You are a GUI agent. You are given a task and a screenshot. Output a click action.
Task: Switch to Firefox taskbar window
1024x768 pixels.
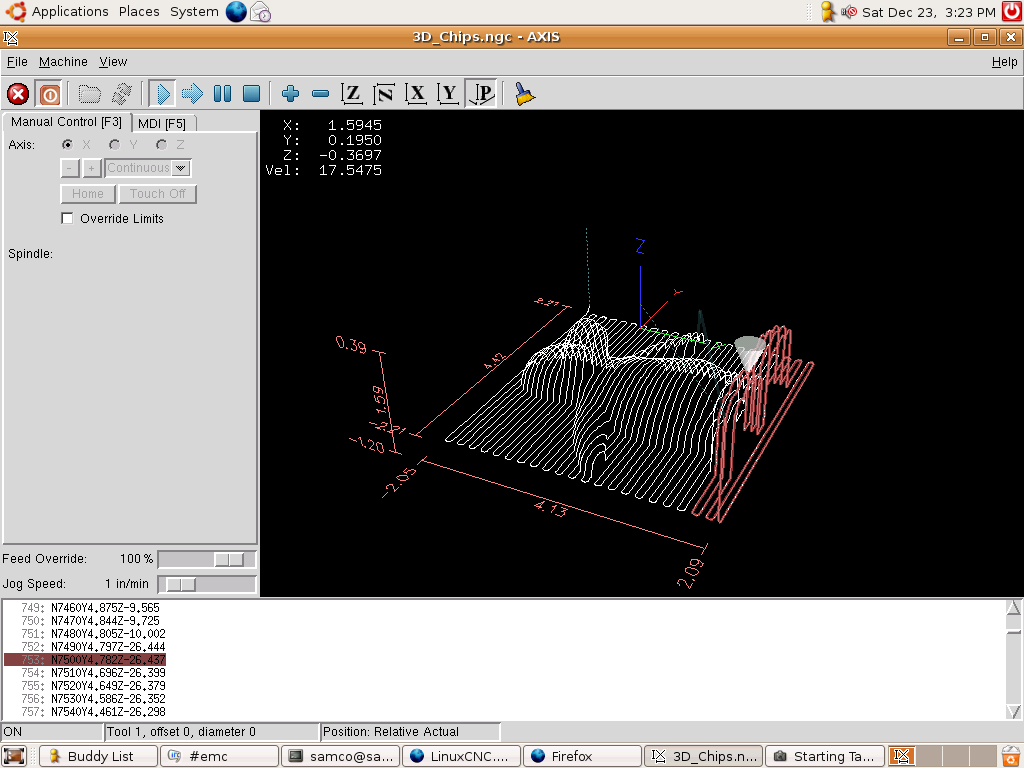click(583, 756)
